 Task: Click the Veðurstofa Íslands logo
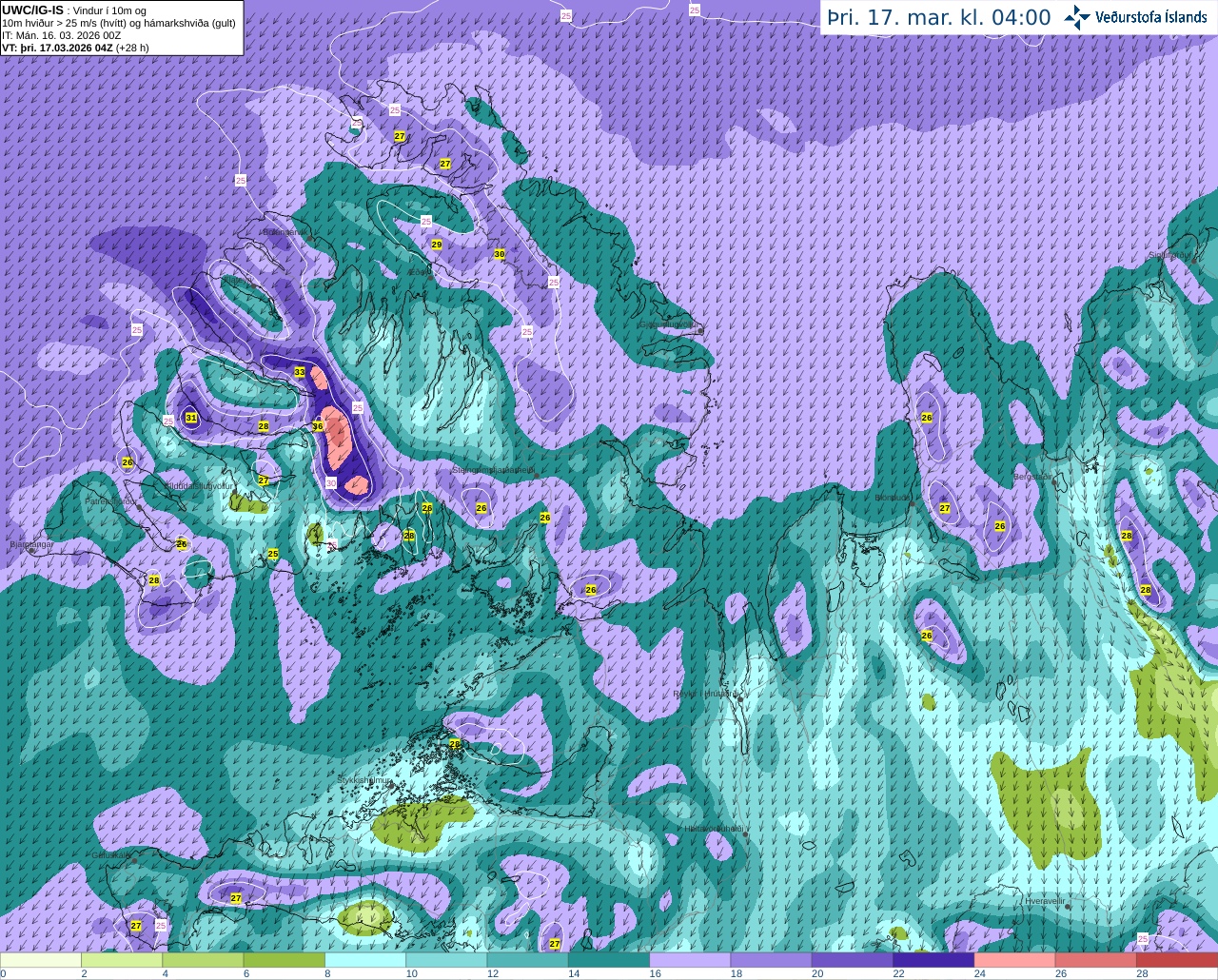tap(1136, 17)
